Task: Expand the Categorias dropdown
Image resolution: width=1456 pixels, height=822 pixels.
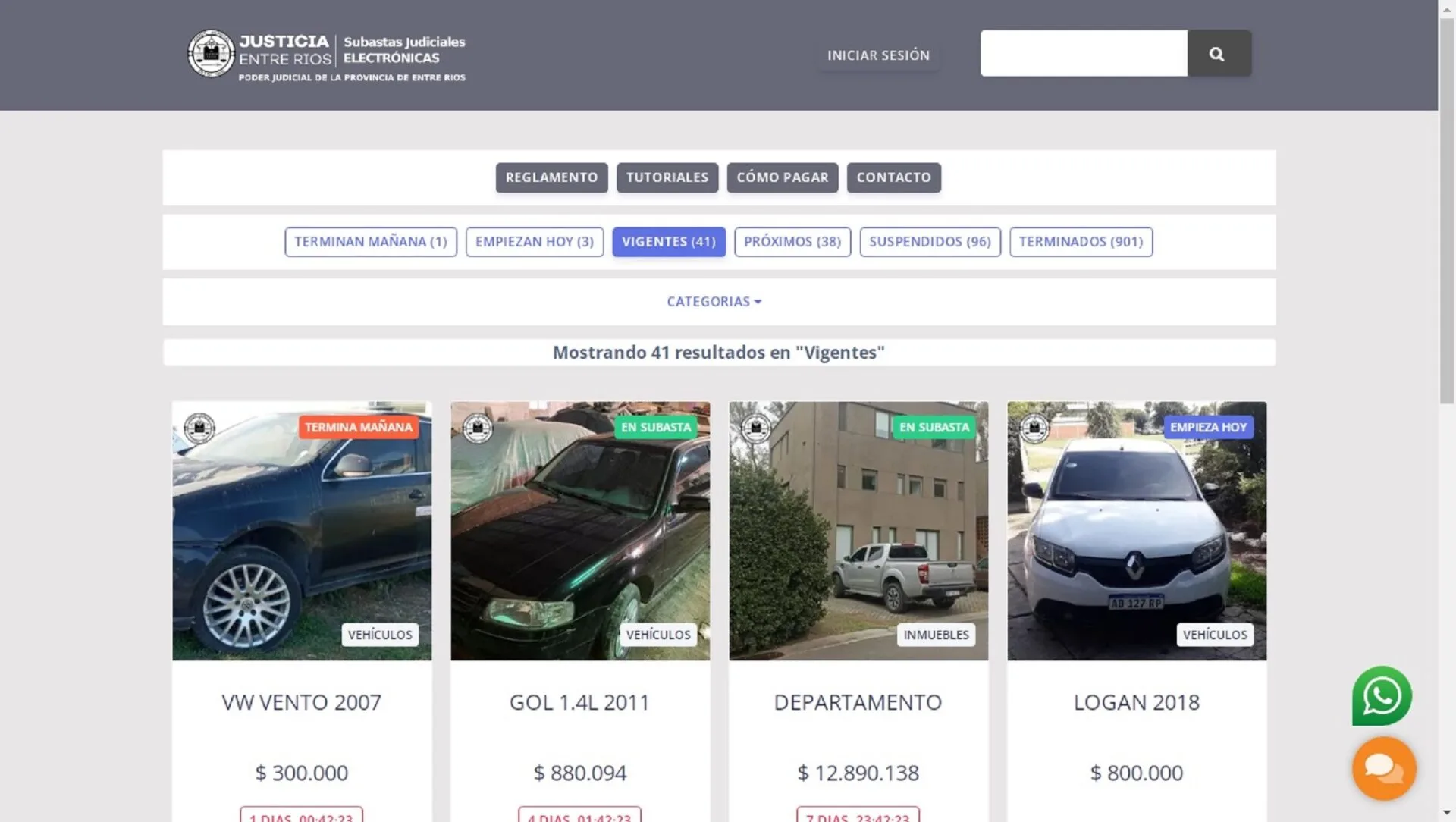Action: pos(714,302)
